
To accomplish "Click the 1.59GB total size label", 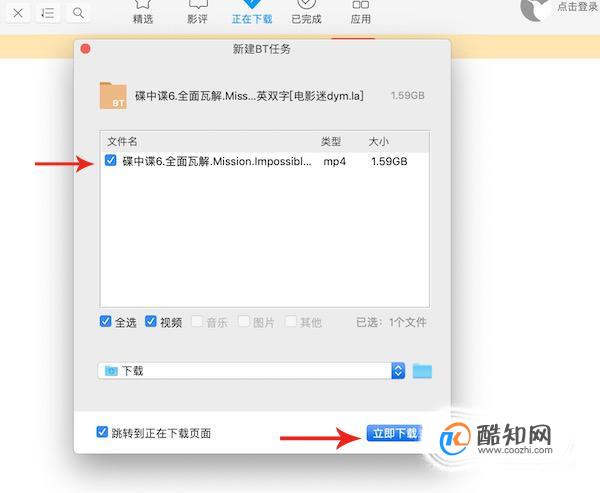I will pyautogui.click(x=408, y=96).
